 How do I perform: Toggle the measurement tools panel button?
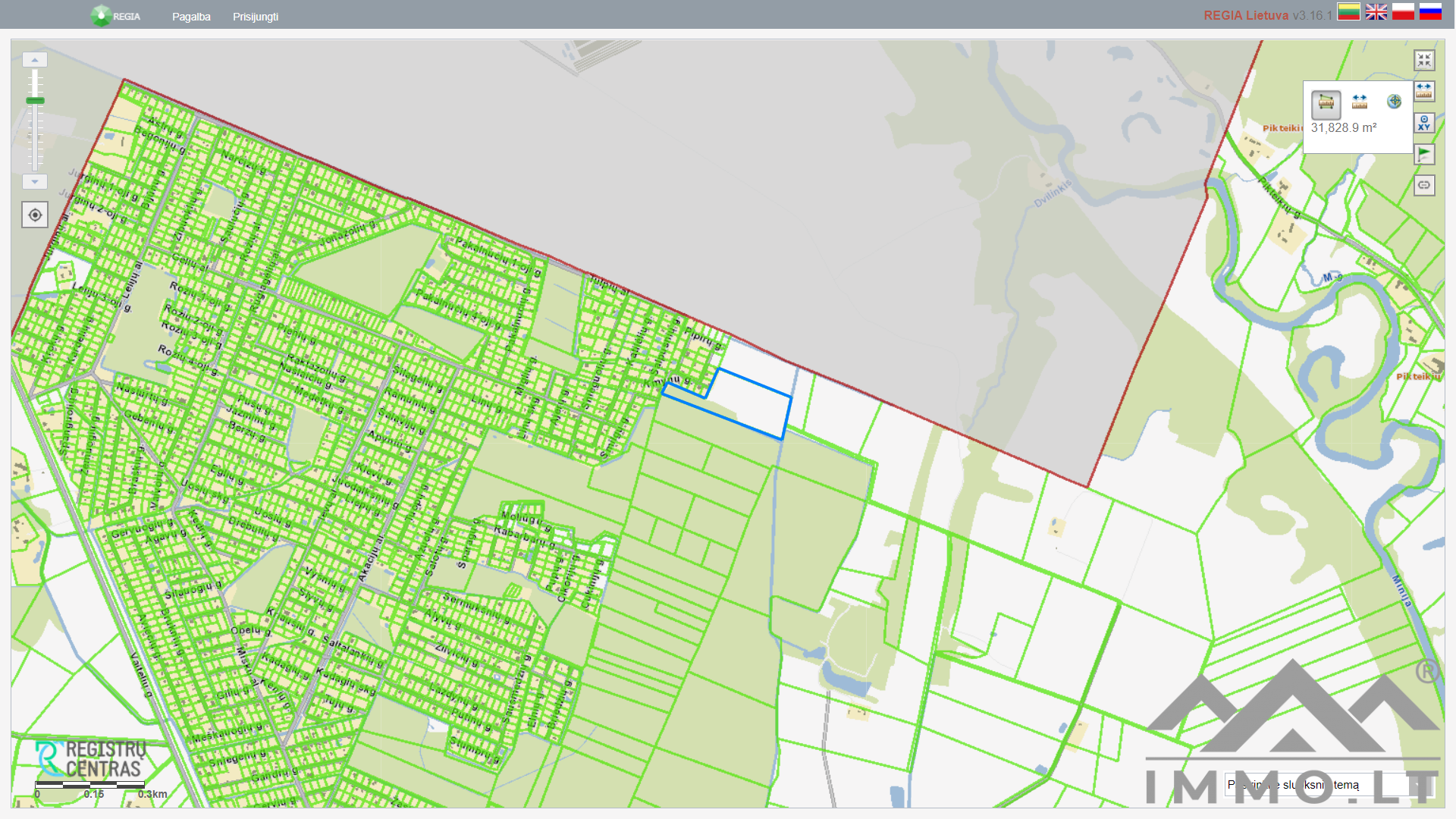tap(1424, 91)
